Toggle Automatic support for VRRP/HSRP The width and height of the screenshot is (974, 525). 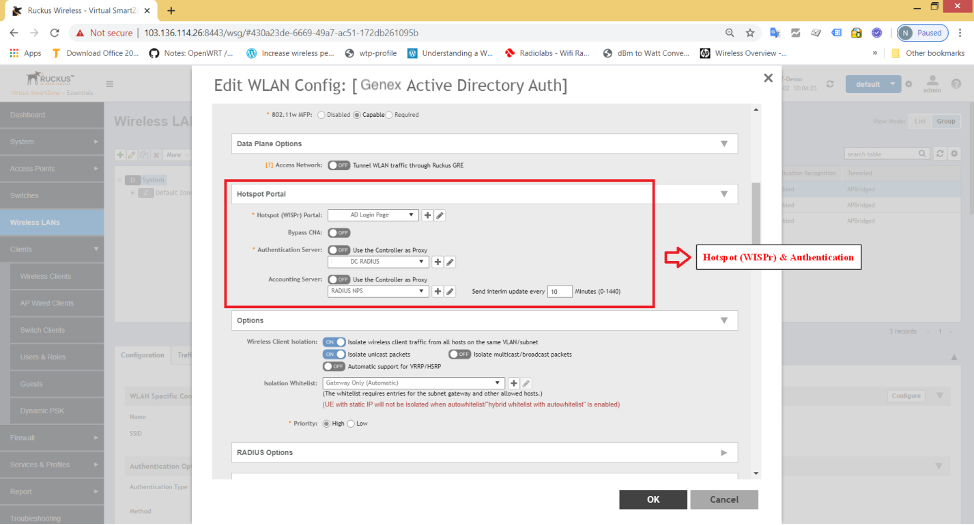coord(334,367)
